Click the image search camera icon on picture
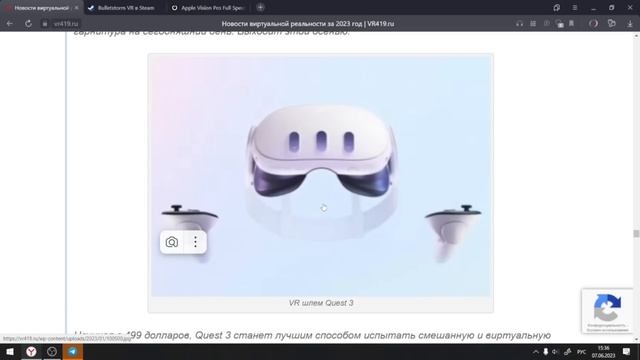640x360 pixels. tap(172, 242)
